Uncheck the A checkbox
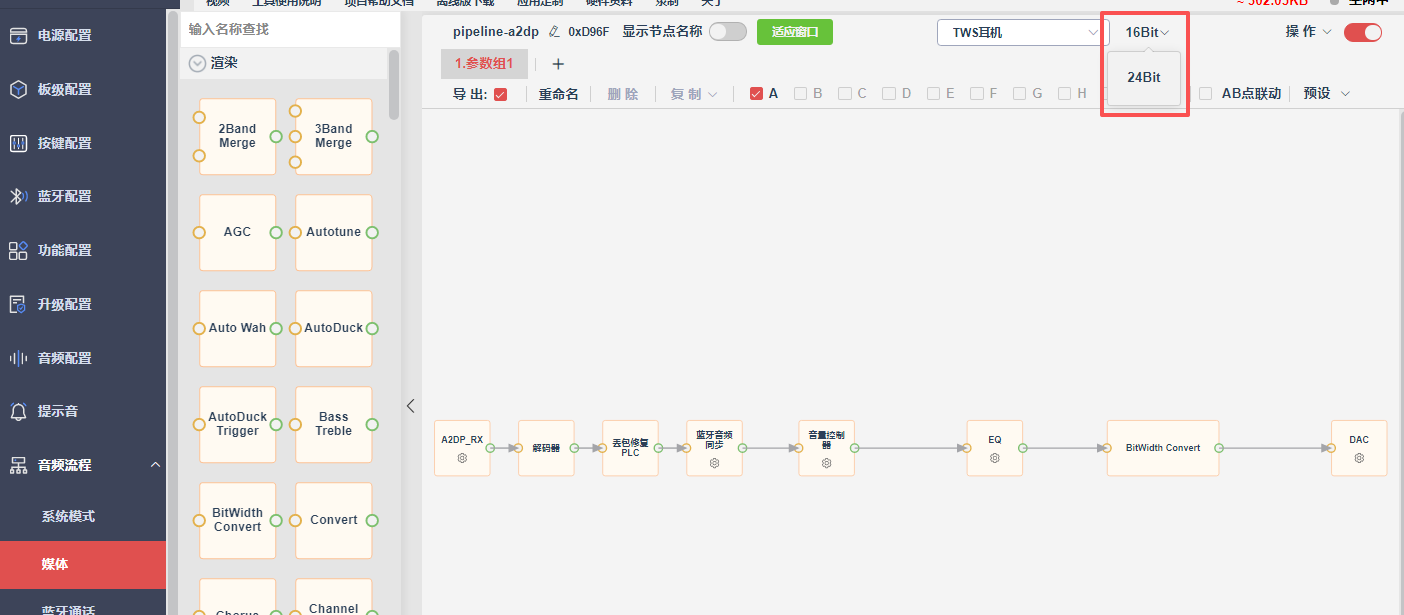The image size is (1404, 615). [x=756, y=94]
